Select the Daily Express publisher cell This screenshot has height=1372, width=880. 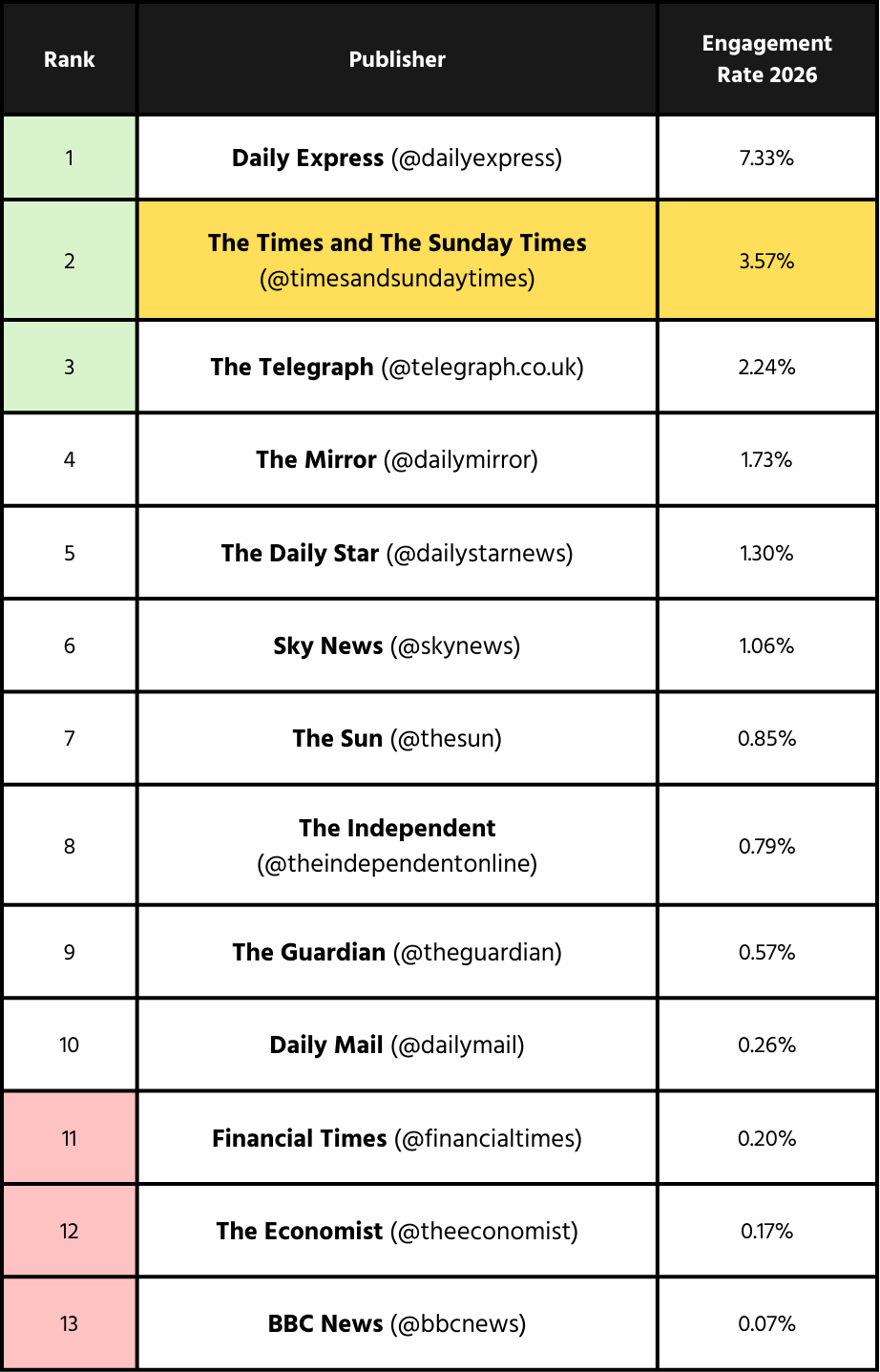tap(397, 158)
